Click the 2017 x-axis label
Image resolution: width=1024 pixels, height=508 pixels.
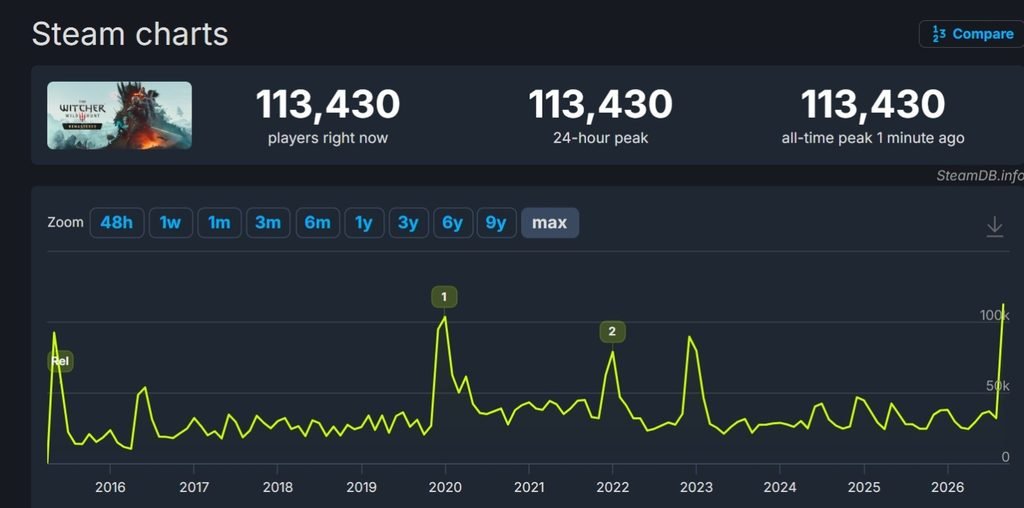tap(193, 487)
